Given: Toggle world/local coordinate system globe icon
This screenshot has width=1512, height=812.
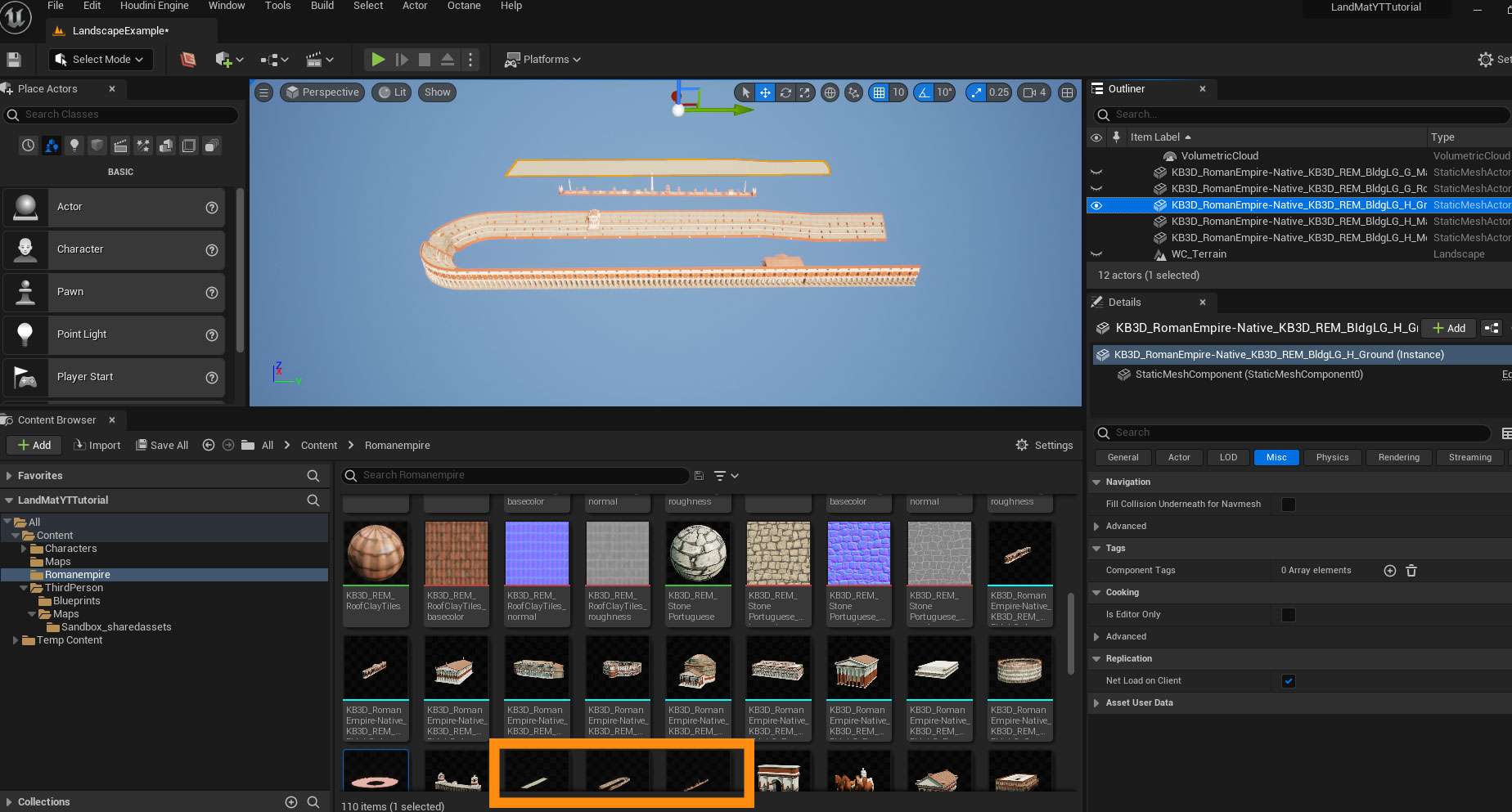Looking at the screenshot, I should [830, 92].
